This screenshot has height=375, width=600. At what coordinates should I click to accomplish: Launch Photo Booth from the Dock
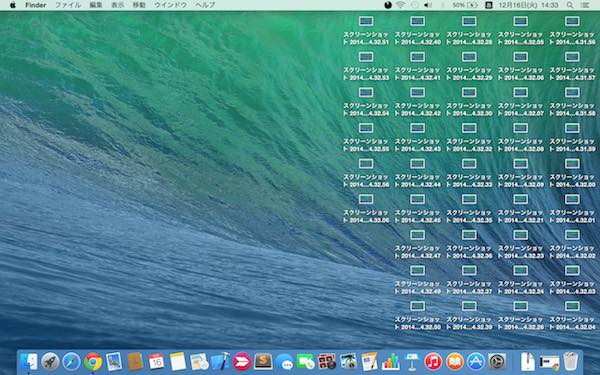click(327, 362)
